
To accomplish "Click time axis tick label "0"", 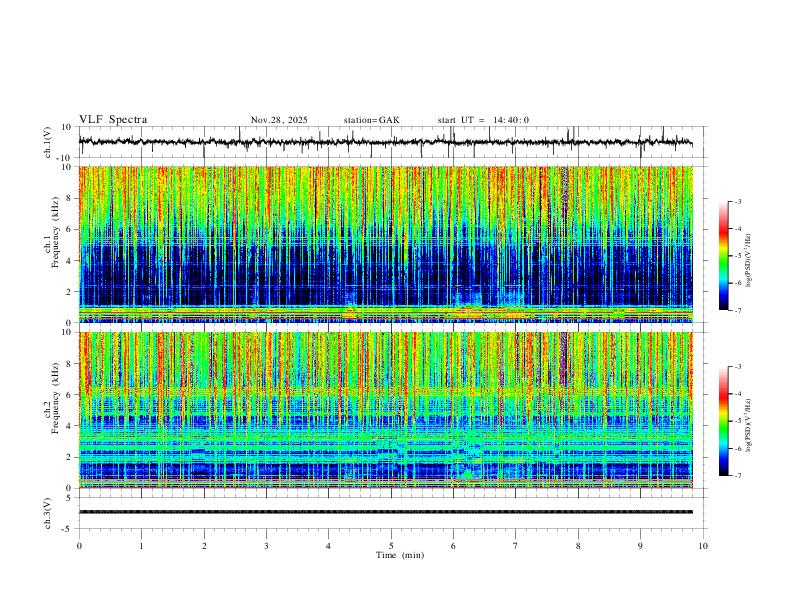I will tap(79, 546).
